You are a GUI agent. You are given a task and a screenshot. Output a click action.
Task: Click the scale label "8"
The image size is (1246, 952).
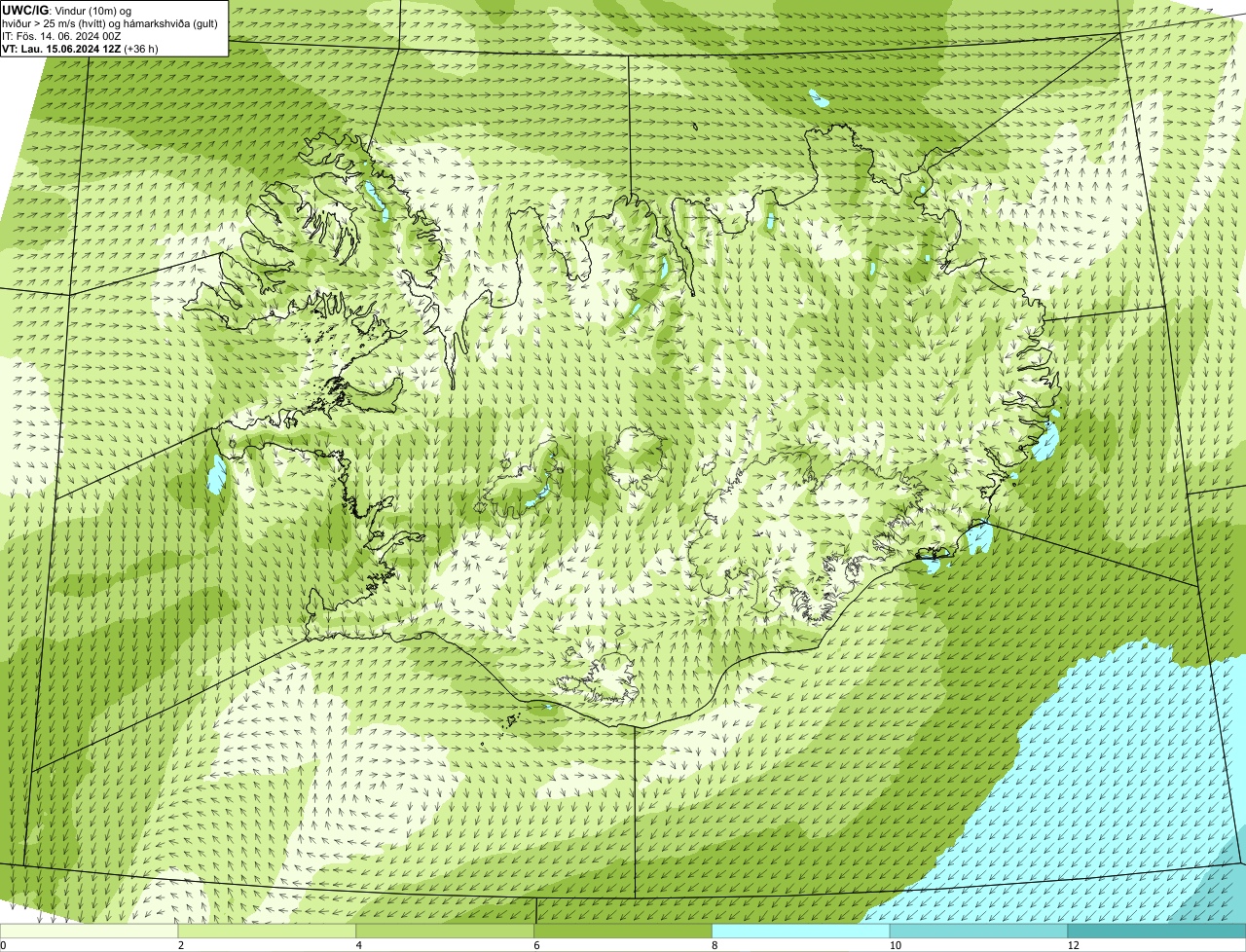click(x=715, y=945)
